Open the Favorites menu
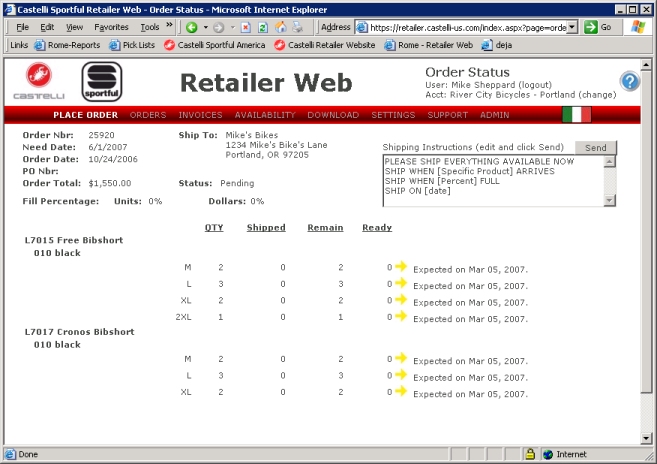Image resolution: width=657 pixels, height=464 pixels. (x=111, y=27)
